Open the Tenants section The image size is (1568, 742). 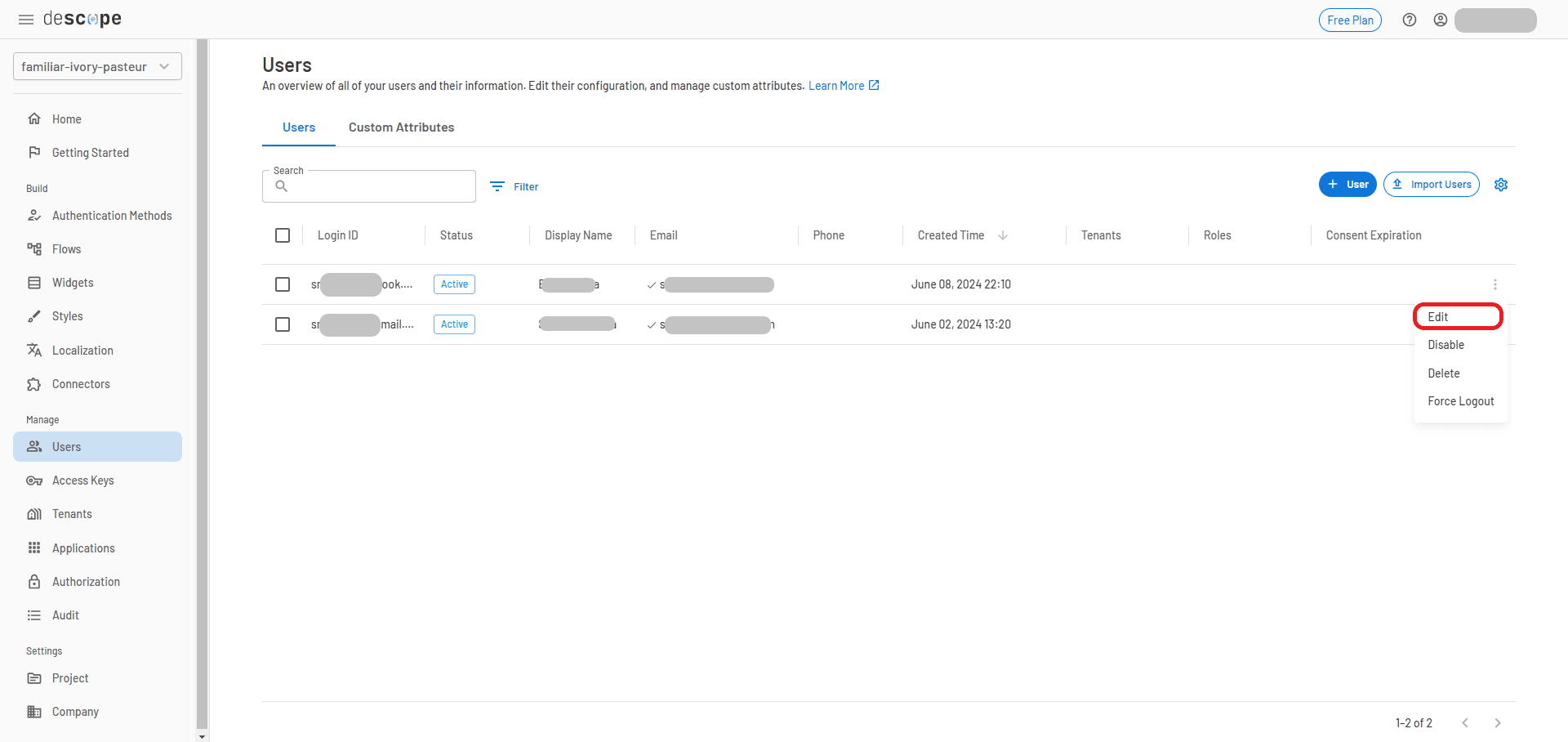point(71,513)
